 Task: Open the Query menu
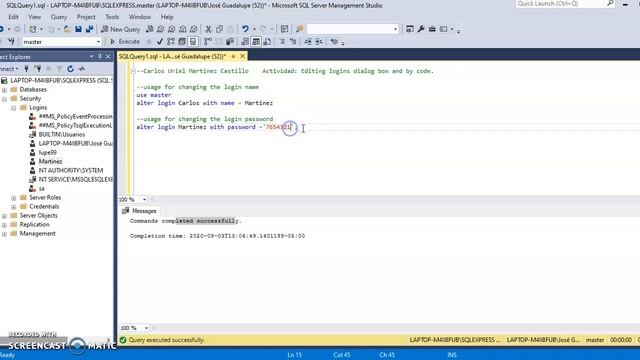(x=58, y=17)
